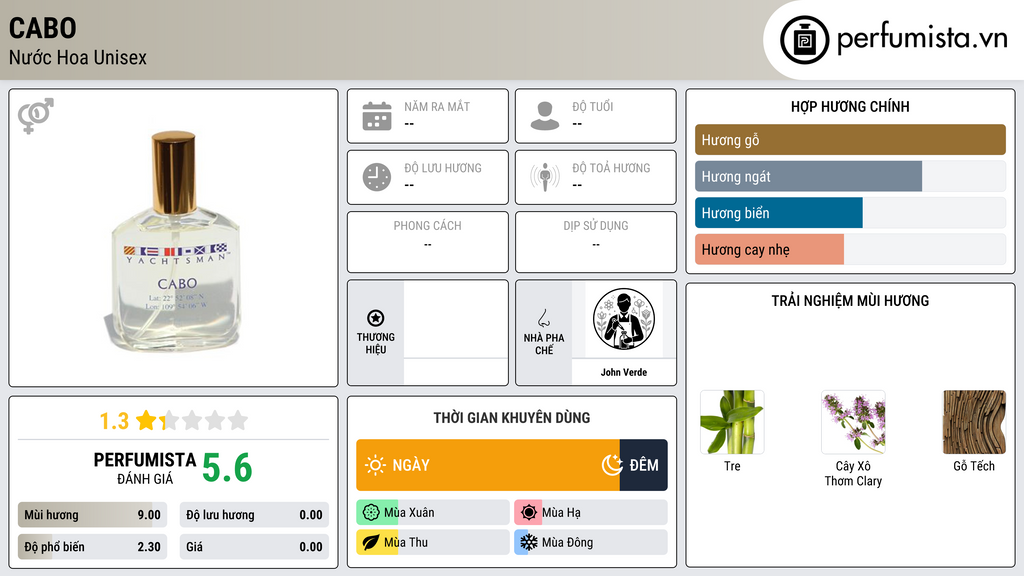This screenshot has width=1024, height=576.
Task: Click the summer sun icon for Mùa Hạ
Action: [529, 513]
